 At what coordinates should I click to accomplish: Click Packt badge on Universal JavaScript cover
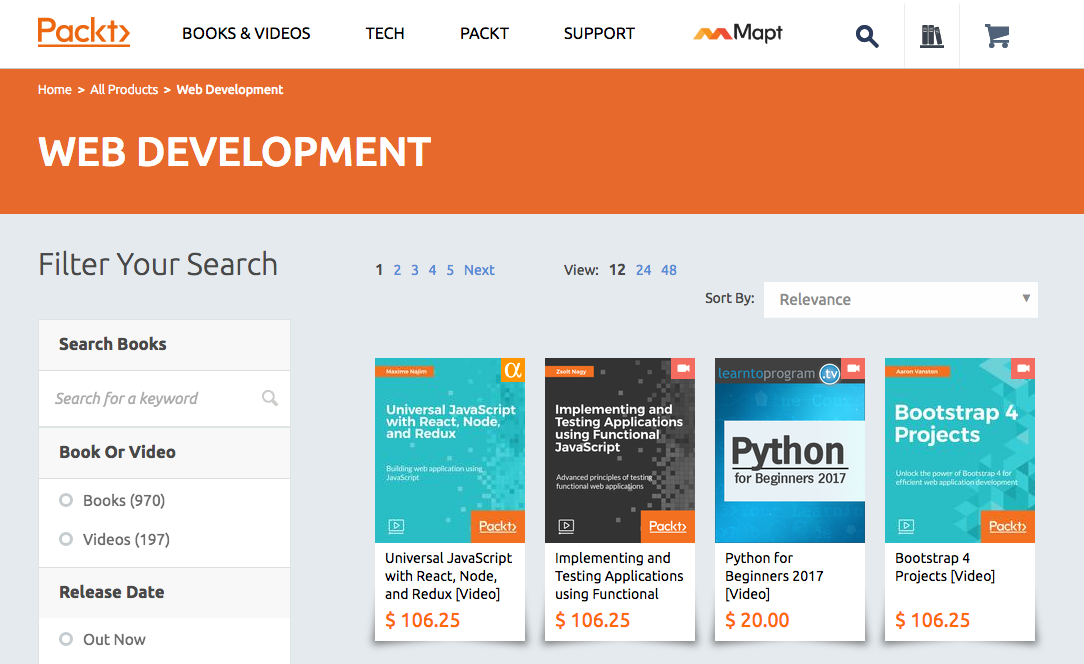[x=498, y=526]
